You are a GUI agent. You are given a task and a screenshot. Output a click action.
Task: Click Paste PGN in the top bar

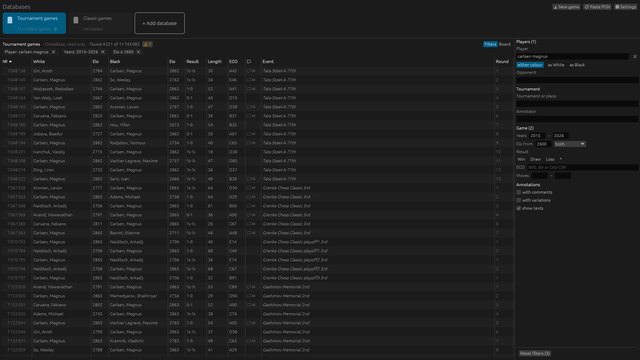pyautogui.click(x=597, y=7)
